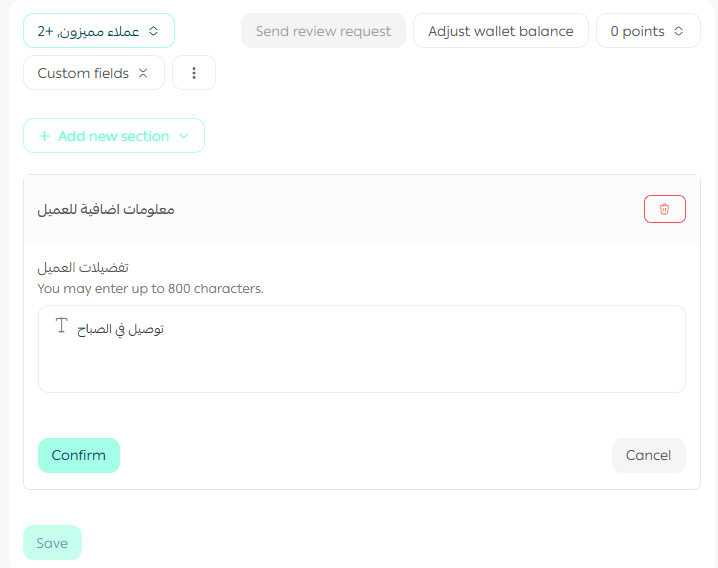Image resolution: width=718 pixels, height=568 pixels.
Task: Click the green T text type icon
Action: (61, 326)
